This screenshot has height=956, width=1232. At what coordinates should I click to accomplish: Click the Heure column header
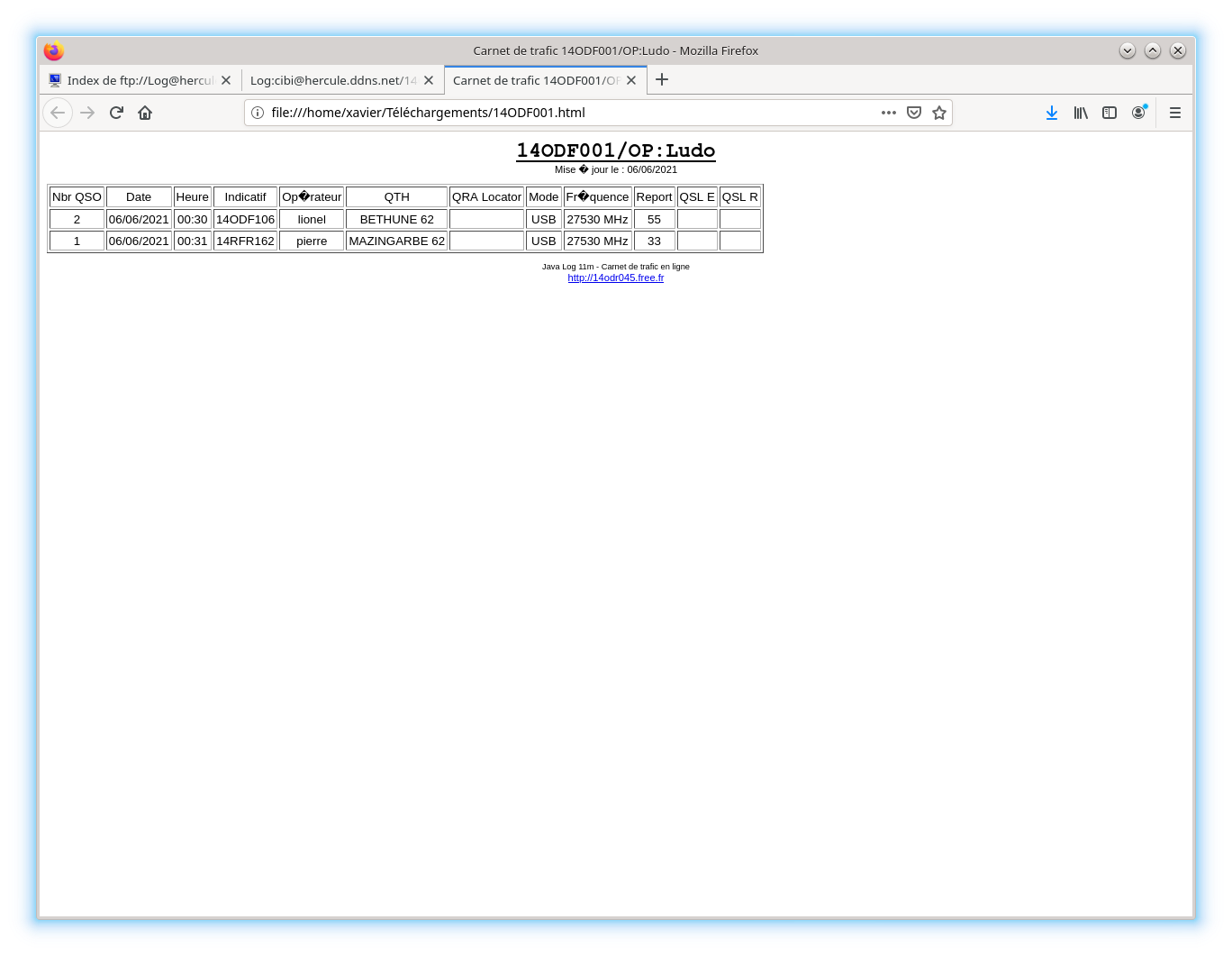(193, 197)
